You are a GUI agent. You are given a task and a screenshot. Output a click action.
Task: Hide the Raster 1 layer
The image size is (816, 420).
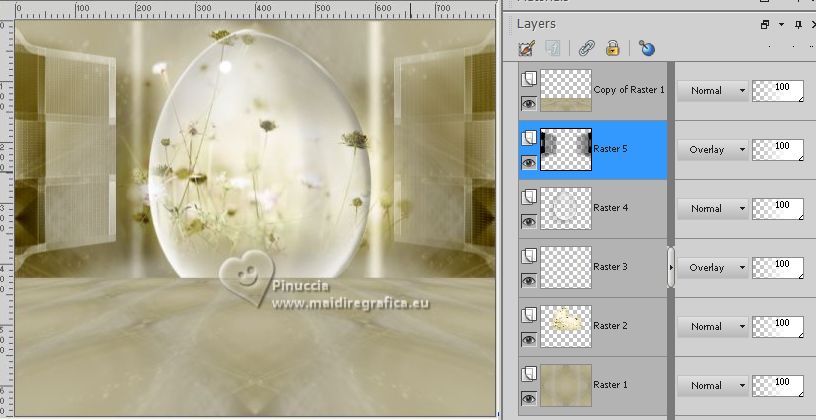tap(529, 399)
